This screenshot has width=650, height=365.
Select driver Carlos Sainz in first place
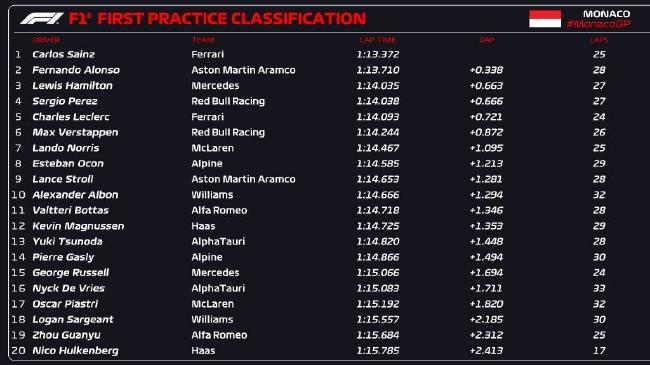coord(63,54)
